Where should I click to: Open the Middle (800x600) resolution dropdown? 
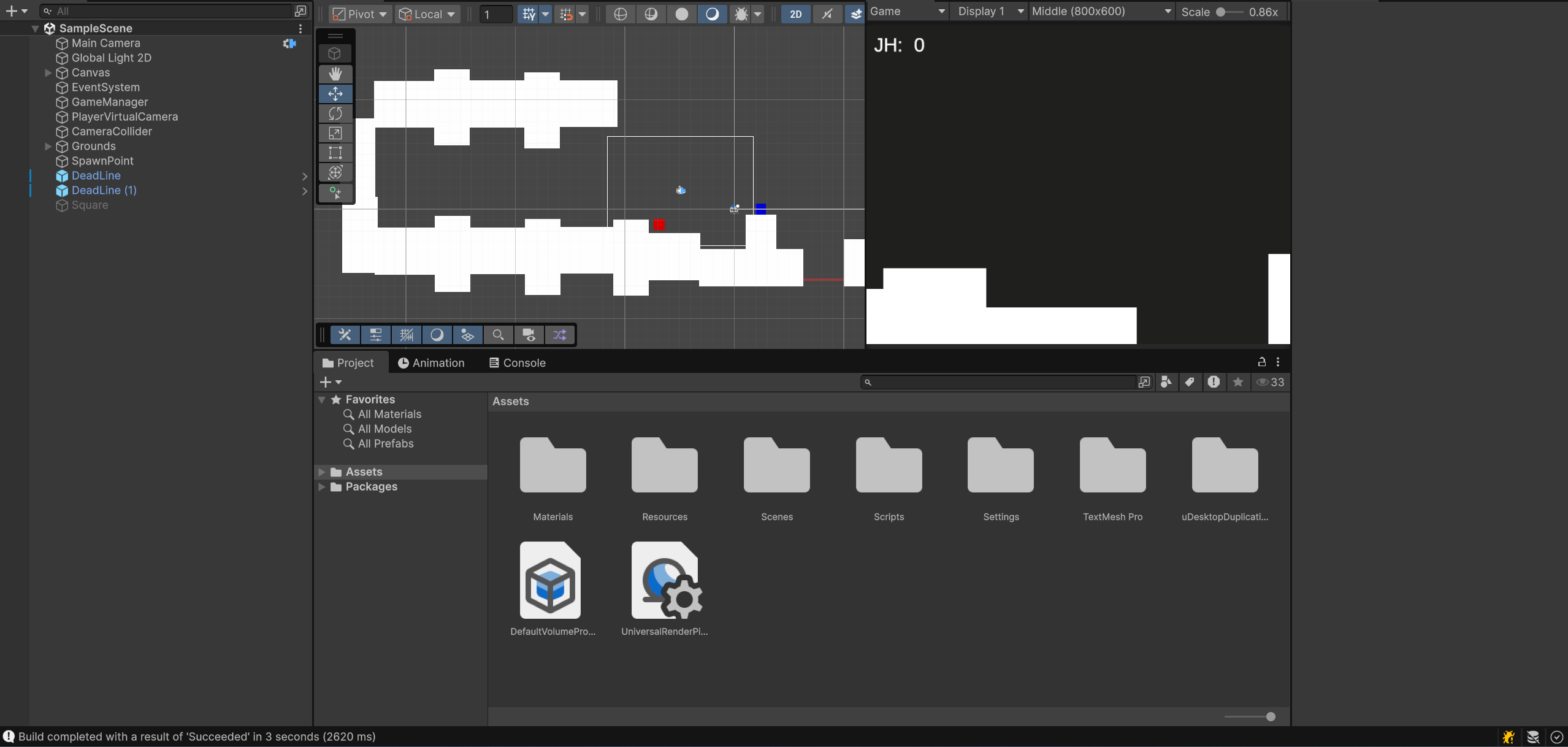tap(1101, 11)
